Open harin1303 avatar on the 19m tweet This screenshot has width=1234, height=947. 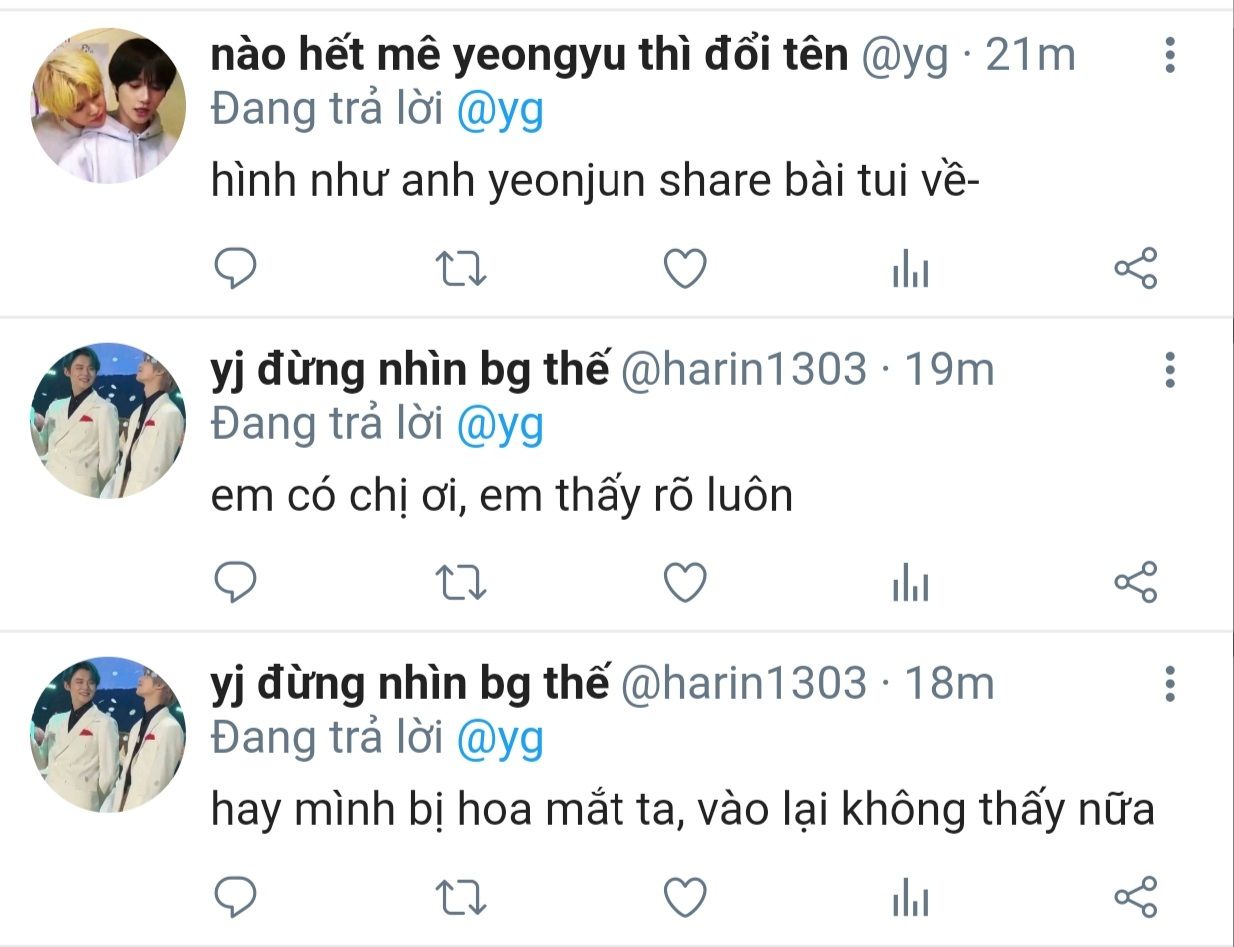click(109, 421)
